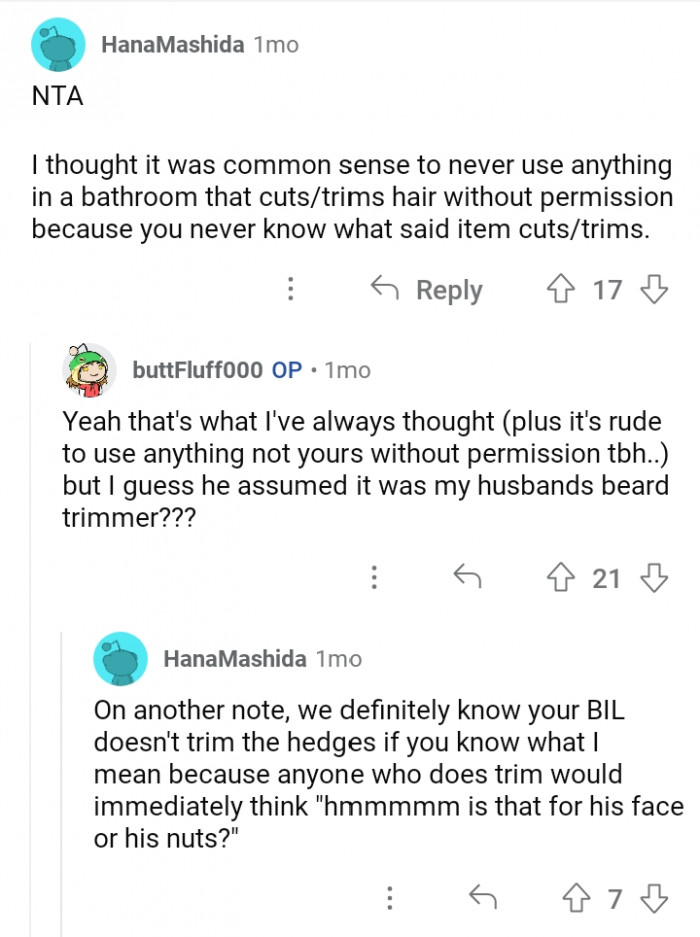
Task: Open three-dot menu on the hedges comment
Action: tap(391, 898)
